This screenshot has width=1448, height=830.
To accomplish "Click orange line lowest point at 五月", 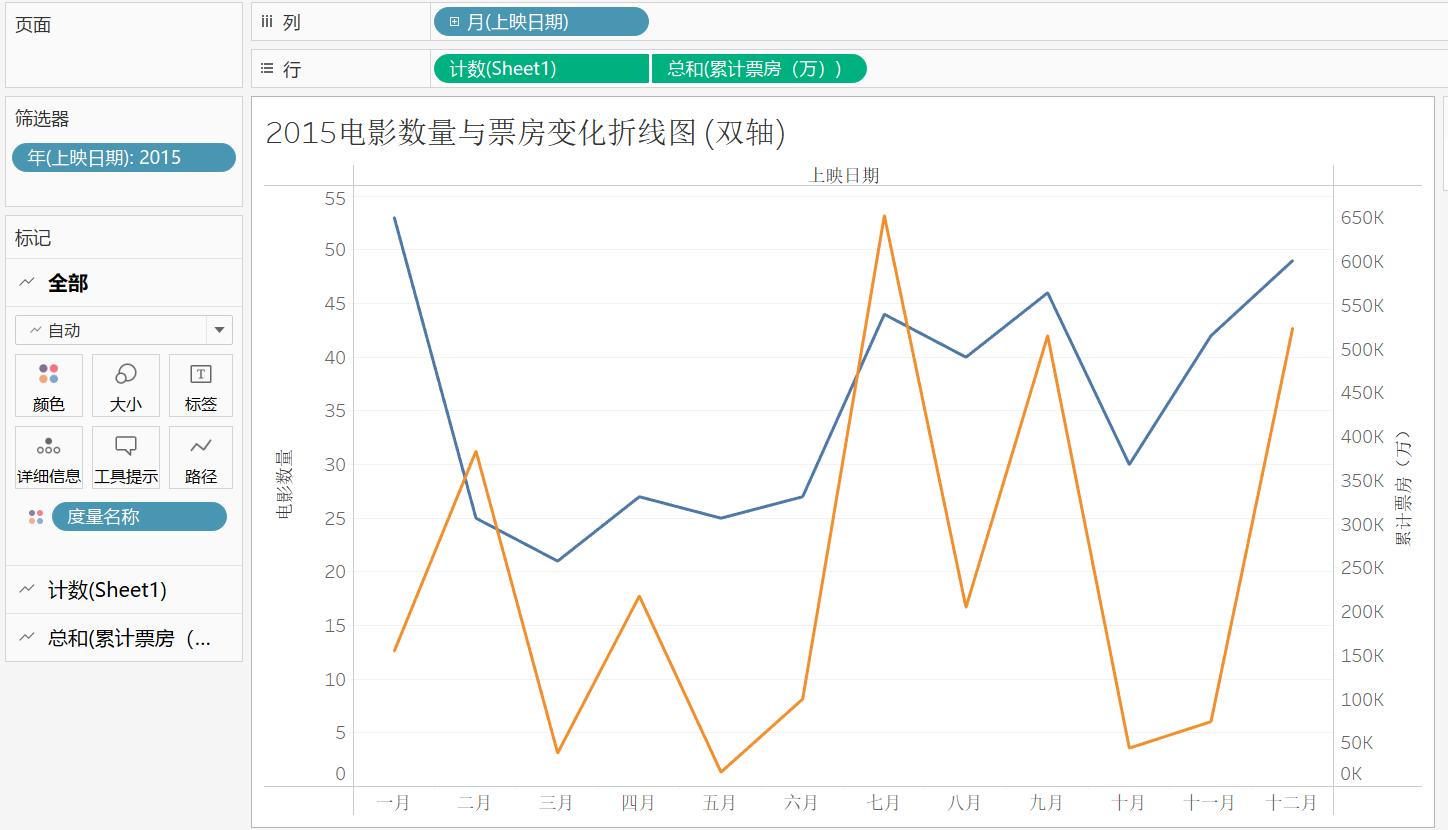I will point(720,772).
